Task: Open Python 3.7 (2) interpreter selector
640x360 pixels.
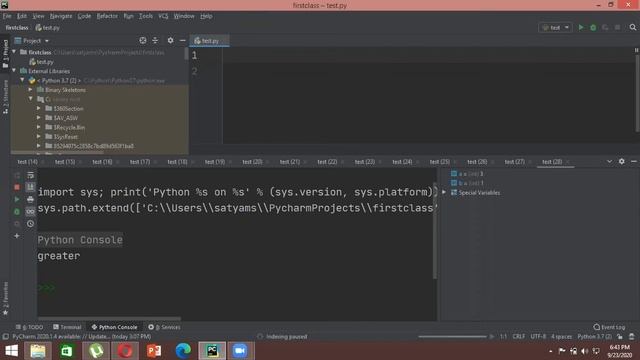Action: tap(594, 336)
